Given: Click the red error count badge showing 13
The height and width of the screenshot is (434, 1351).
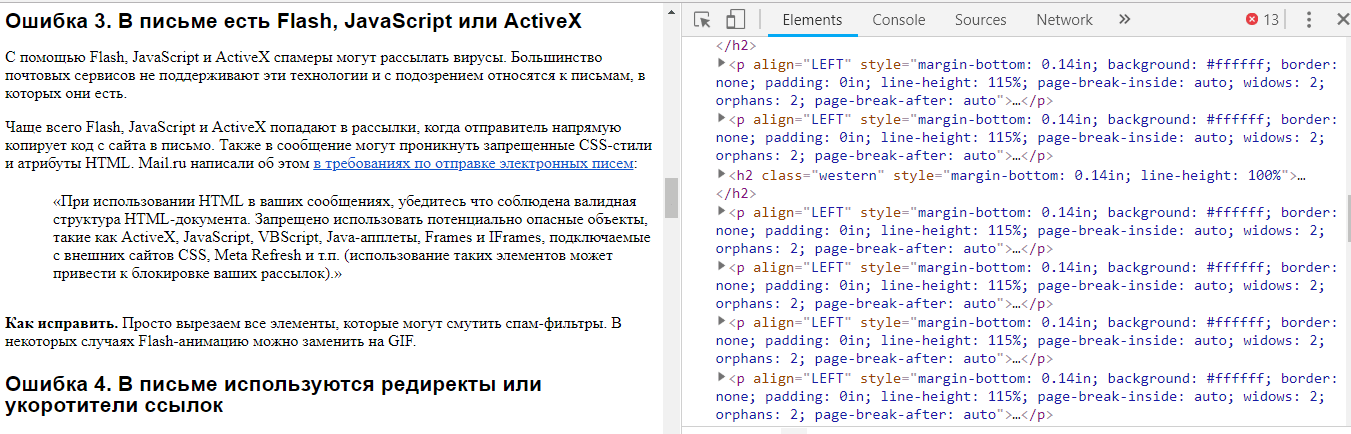Looking at the screenshot, I should click(1262, 19).
